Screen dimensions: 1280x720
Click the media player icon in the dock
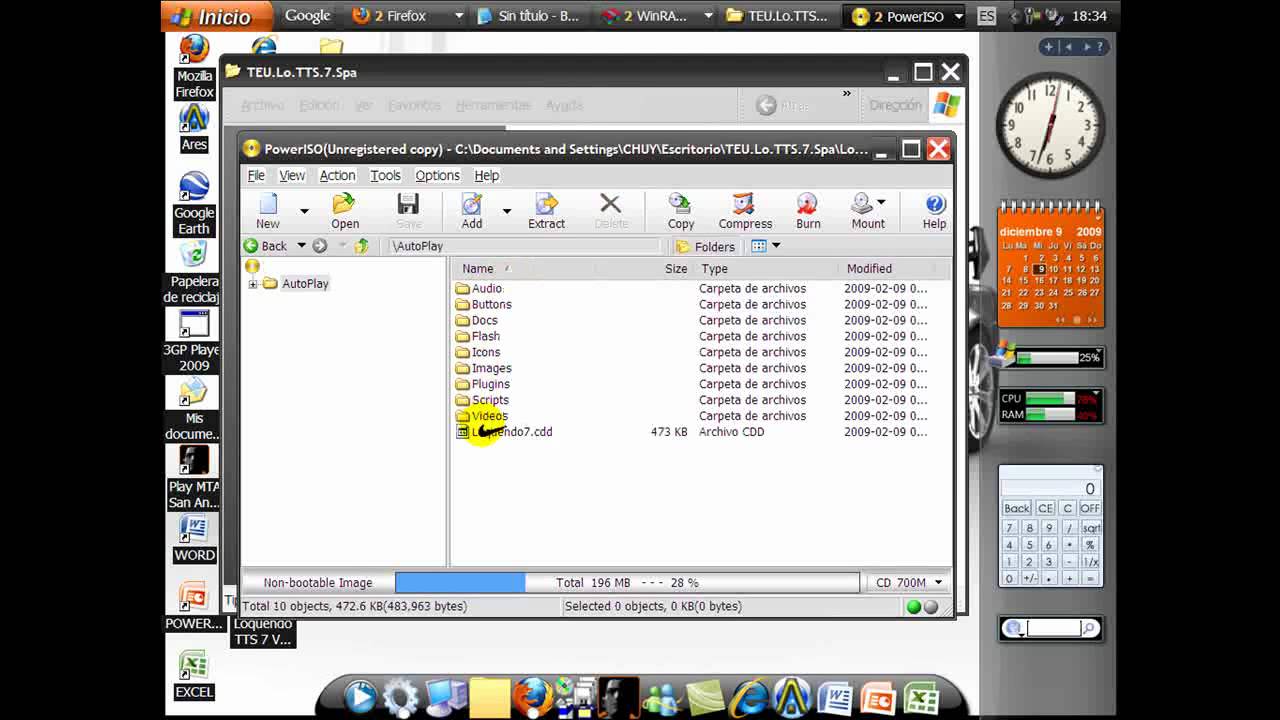(360, 697)
